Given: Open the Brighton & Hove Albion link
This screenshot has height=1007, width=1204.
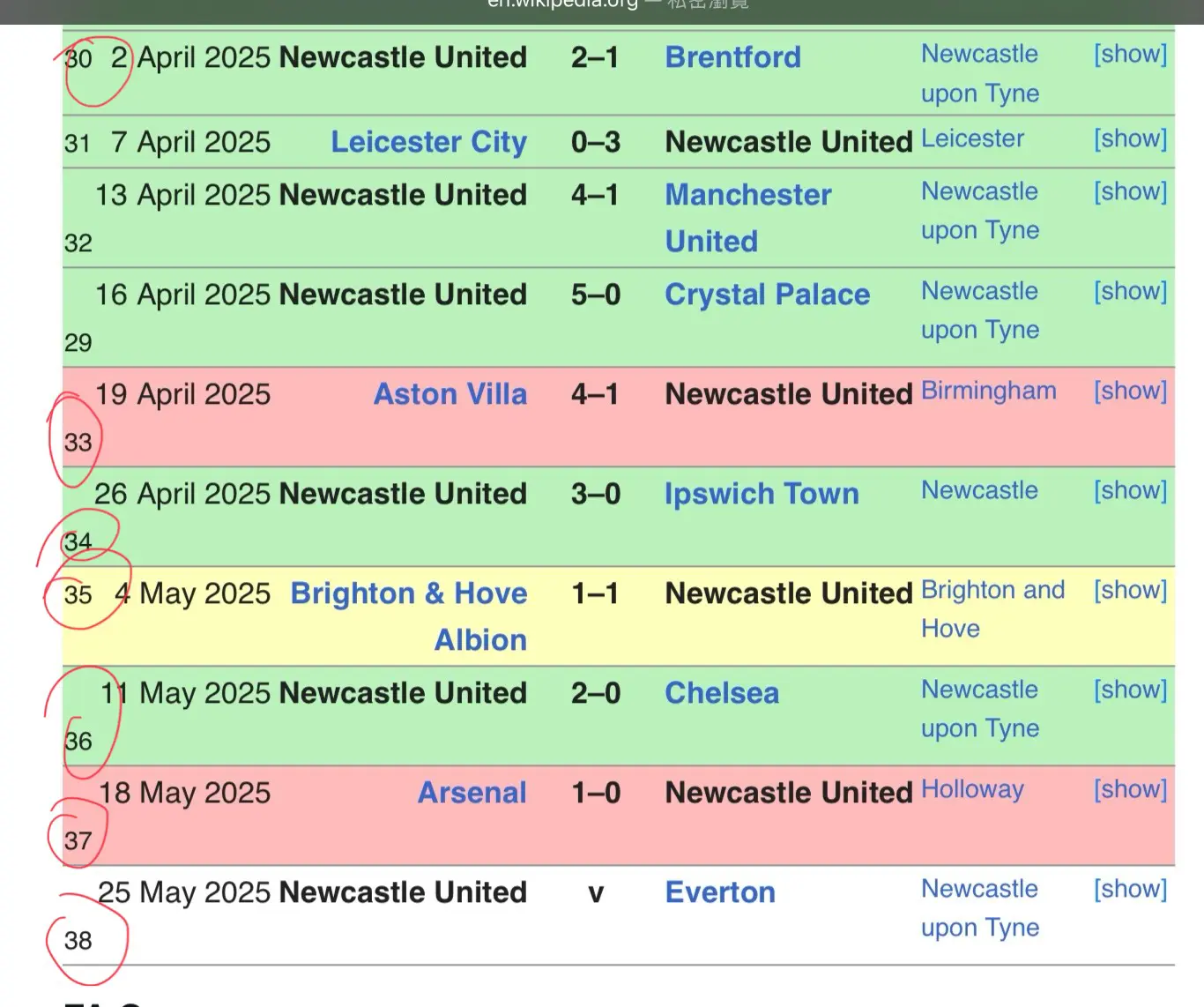Looking at the screenshot, I should (409, 616).
